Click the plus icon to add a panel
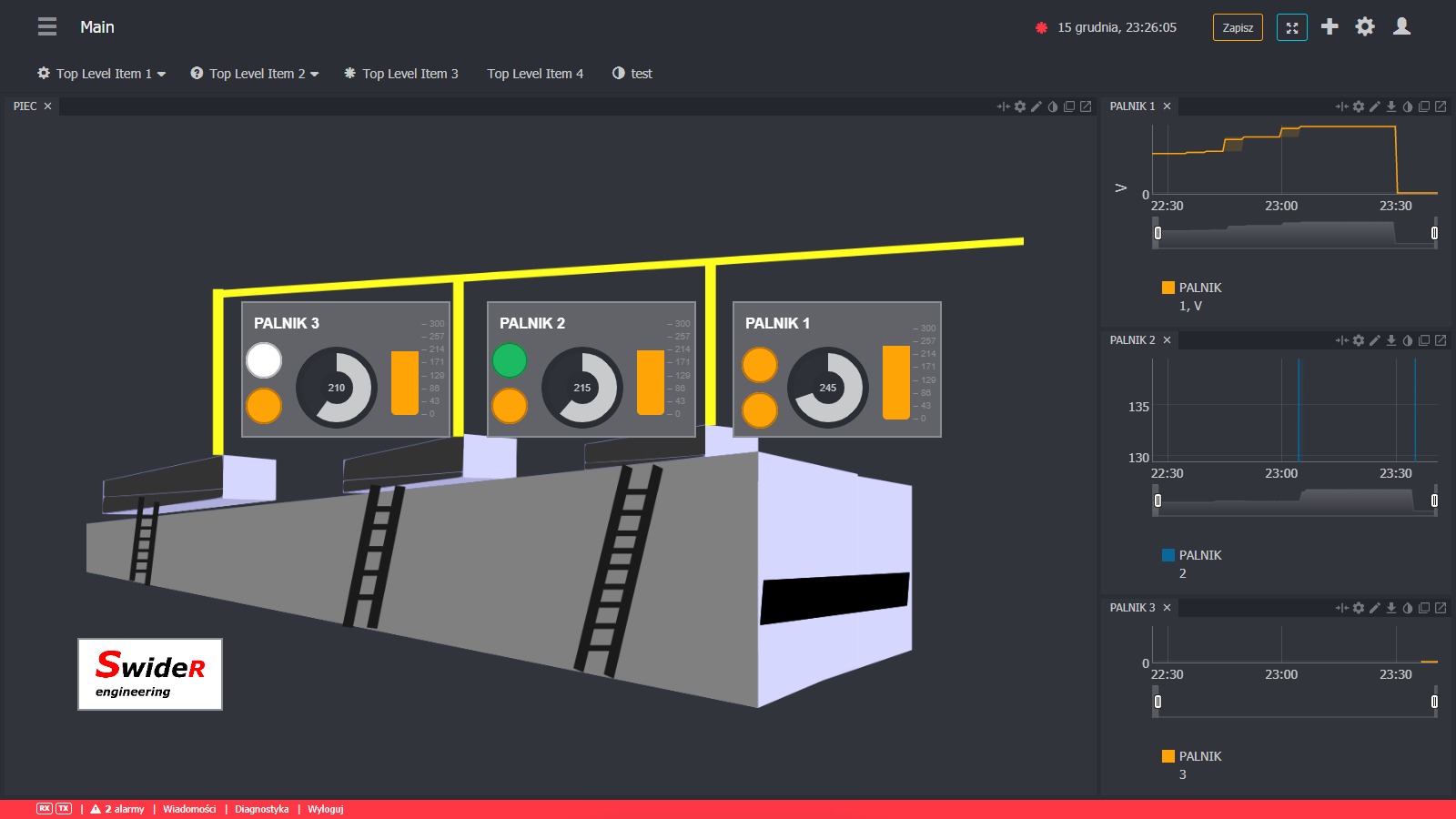 coord(1330,27)
